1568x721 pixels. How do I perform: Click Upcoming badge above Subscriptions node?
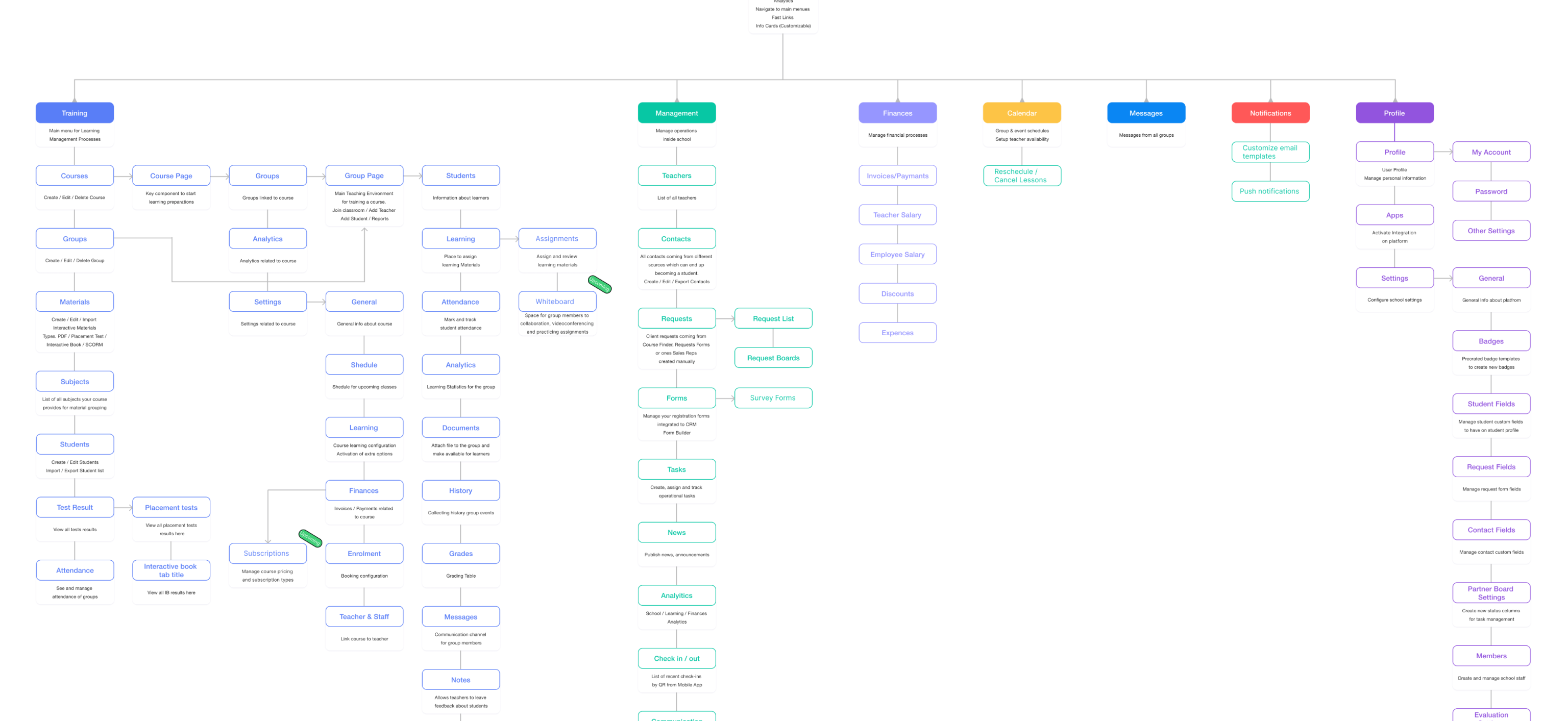point(310,538)
